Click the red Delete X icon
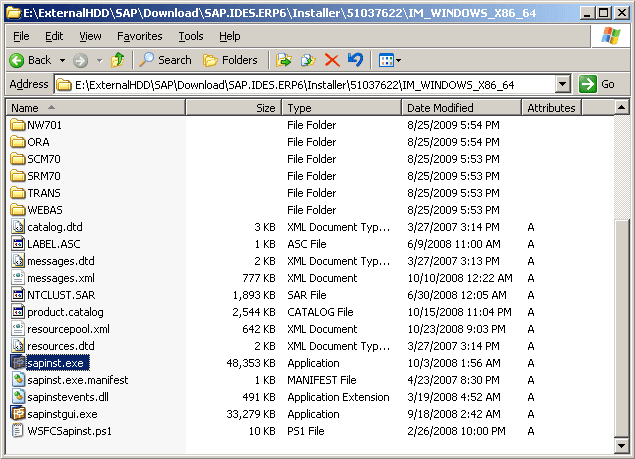Image resolution: width=635 pixels, height=459 pixels. [332, 60]
